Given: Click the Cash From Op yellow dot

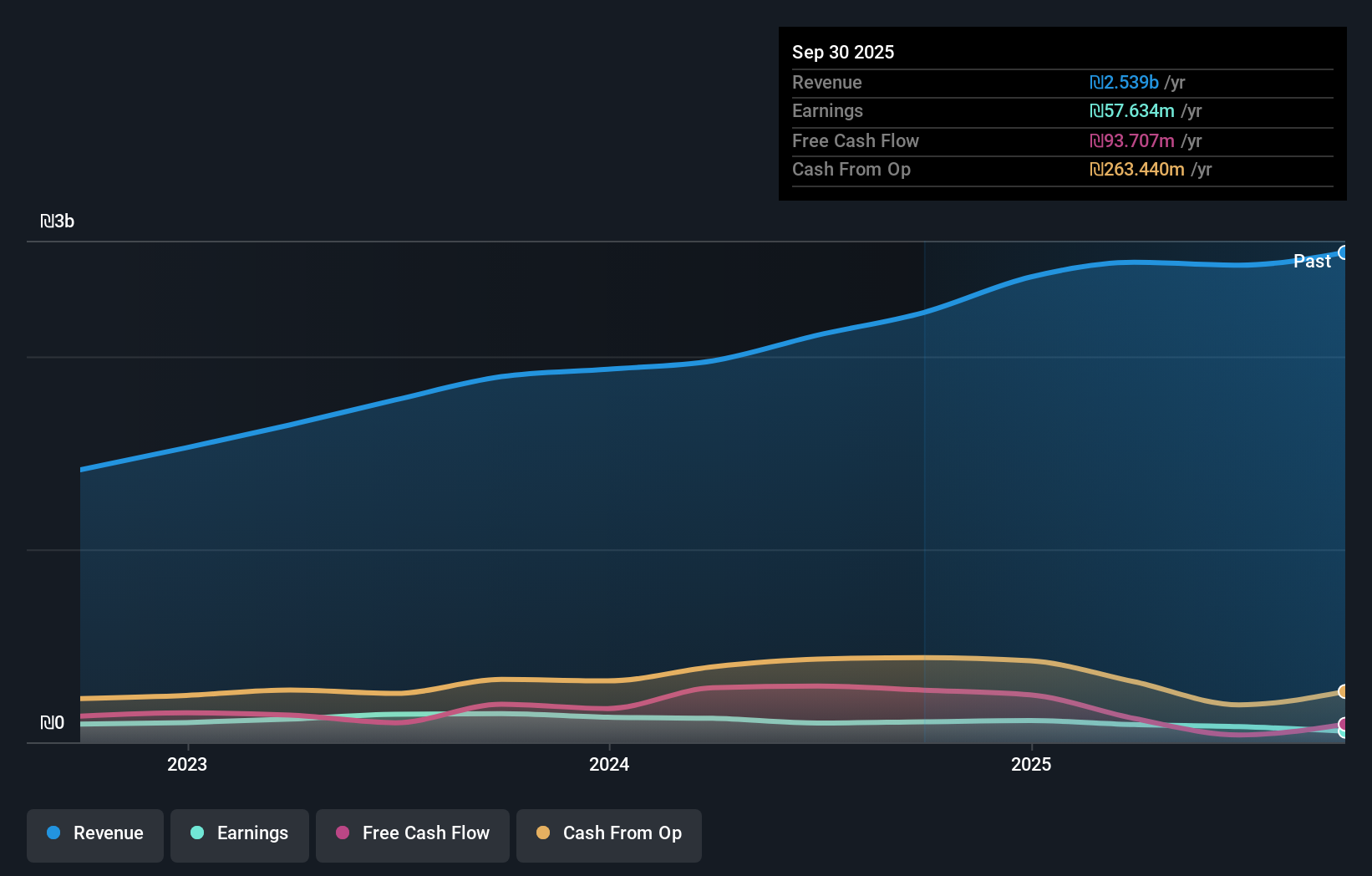Looking at the screenshot, I should click(543, 833).
